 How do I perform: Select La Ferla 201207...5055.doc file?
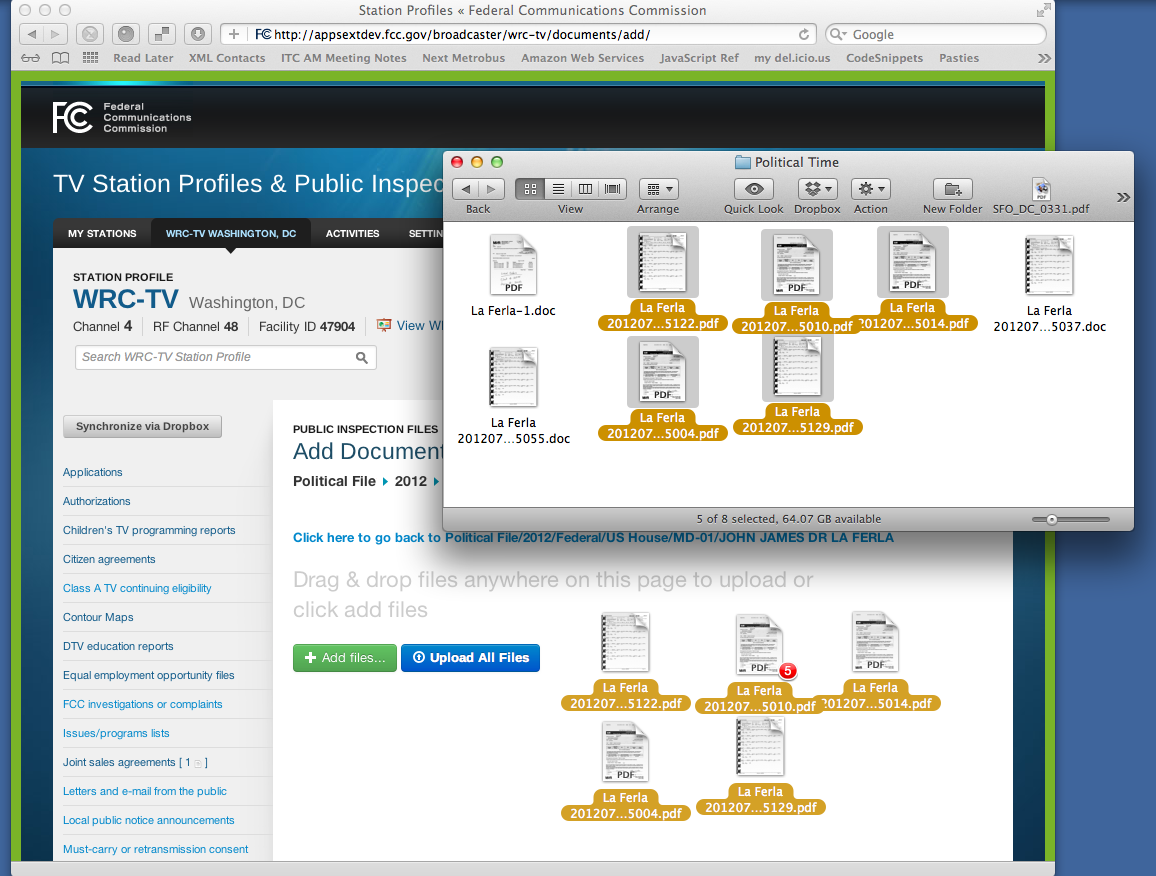pyautogui.click(x=513, y=377)
